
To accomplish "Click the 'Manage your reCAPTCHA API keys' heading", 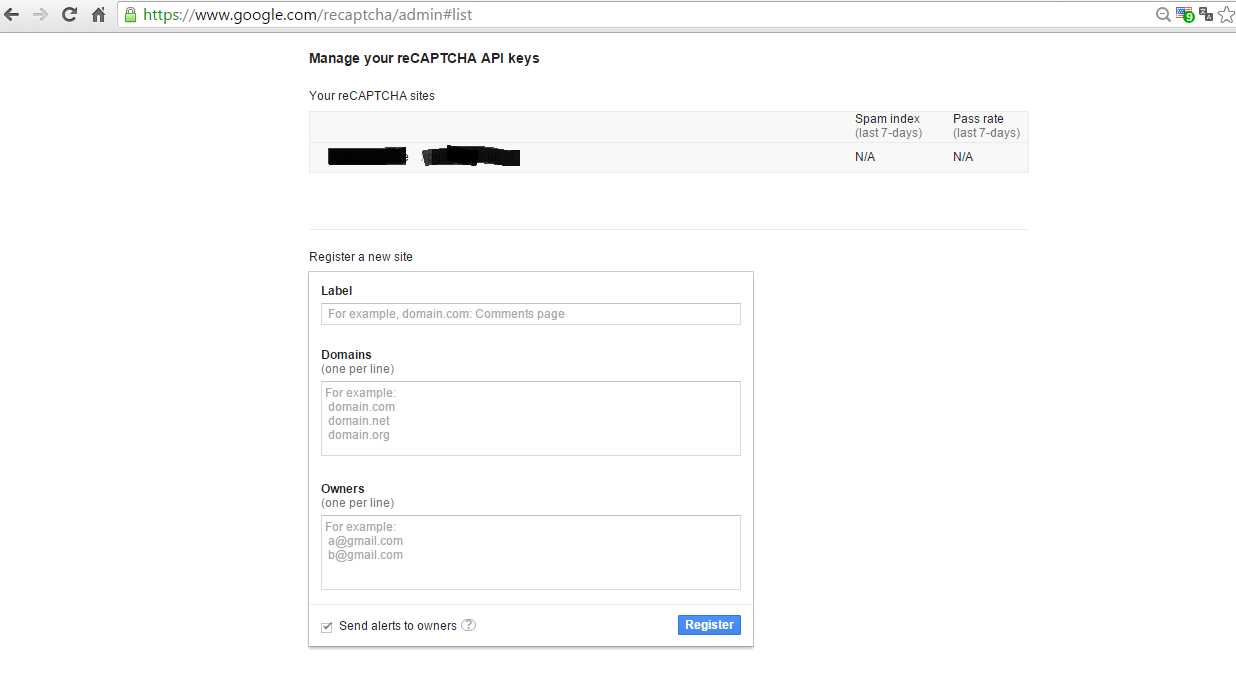I will click(x=424, y=58).
